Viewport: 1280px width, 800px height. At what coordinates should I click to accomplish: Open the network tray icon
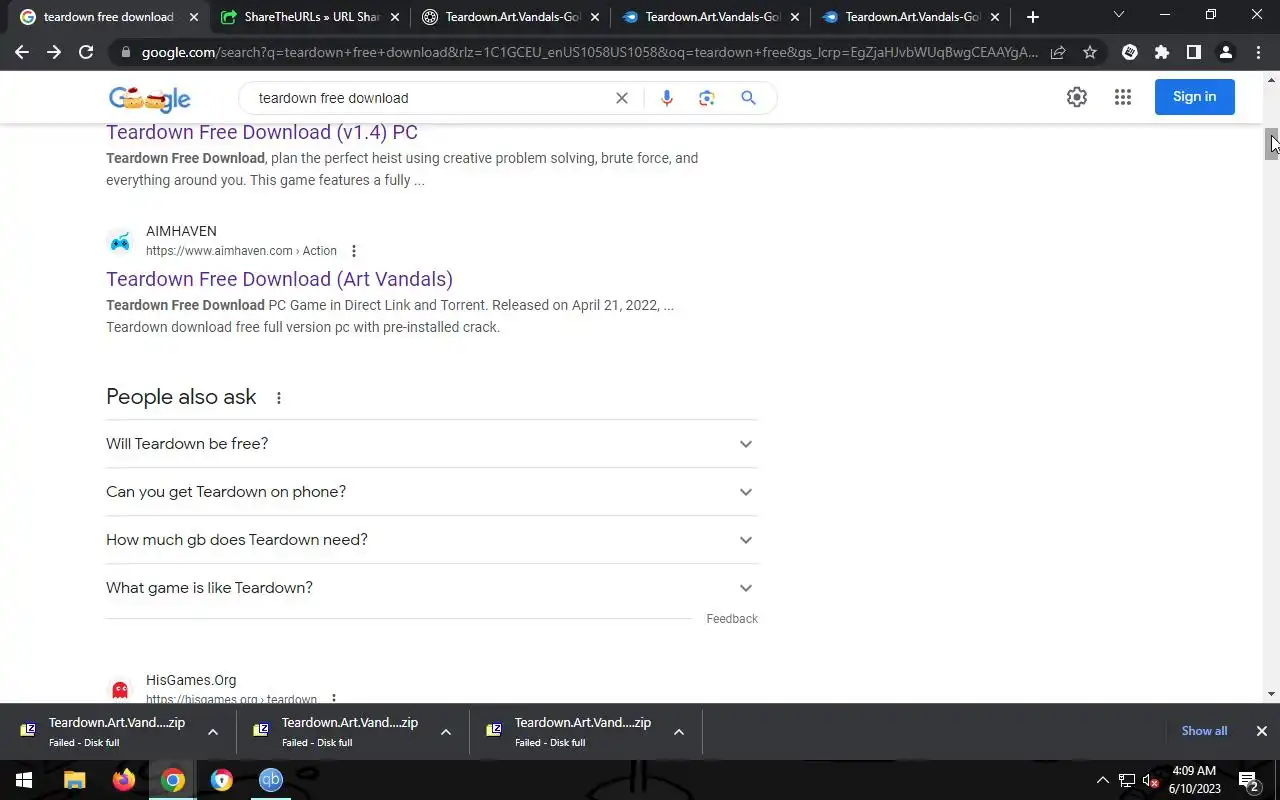[1127, 780]
